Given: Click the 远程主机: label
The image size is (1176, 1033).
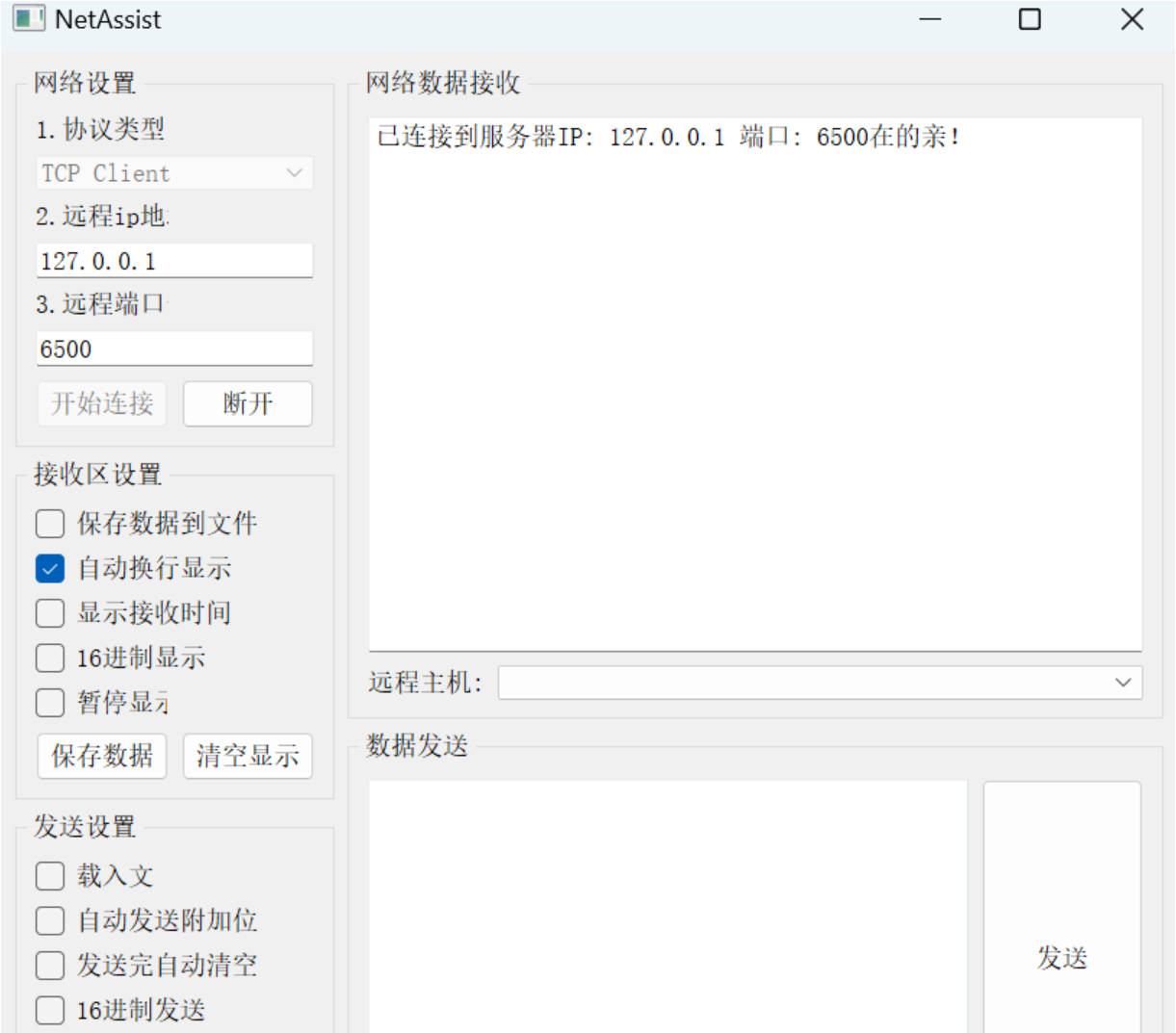Looking at the screenshot, I should pos(425,683).
